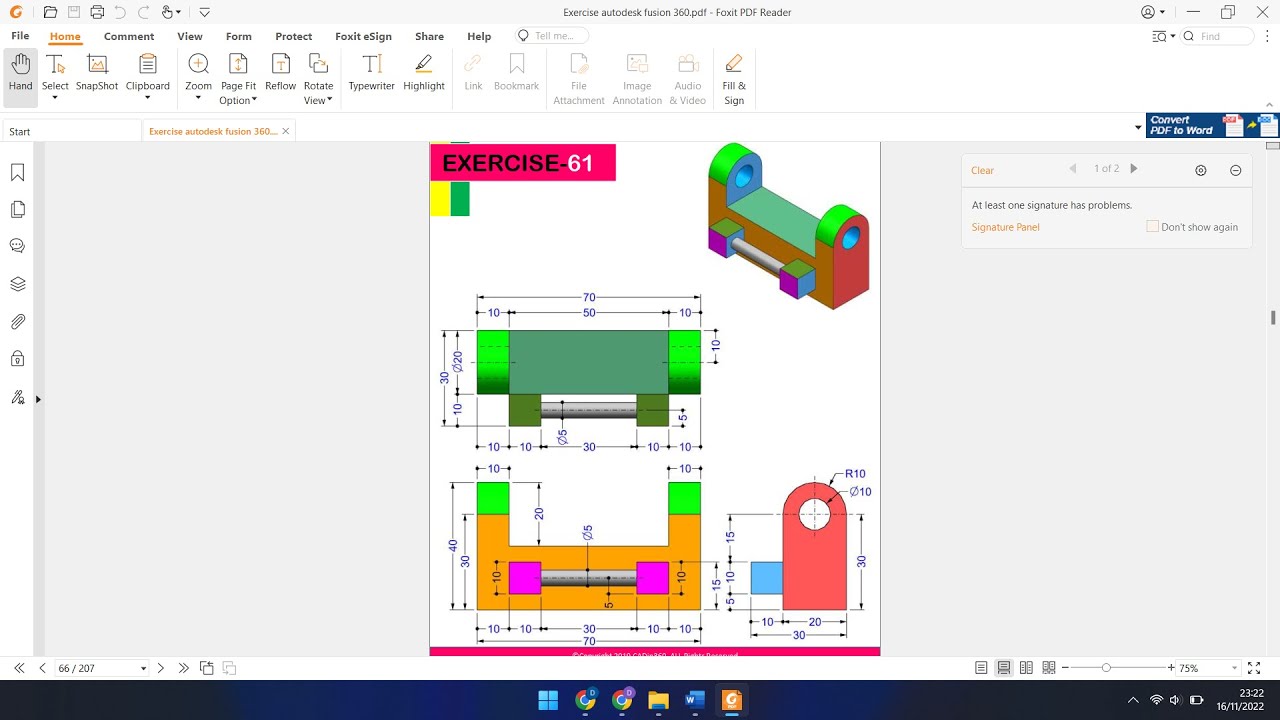Jump to the last page
The width and height of the screenshot is (1280, 720).
tap(183, 668)
